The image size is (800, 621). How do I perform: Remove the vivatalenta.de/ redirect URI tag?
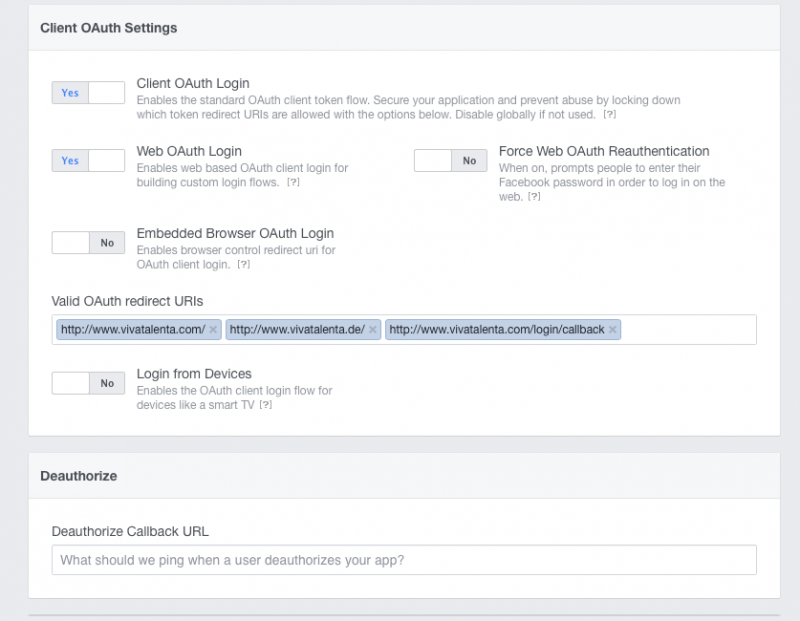pyautogui.click(x=373, y=330)
